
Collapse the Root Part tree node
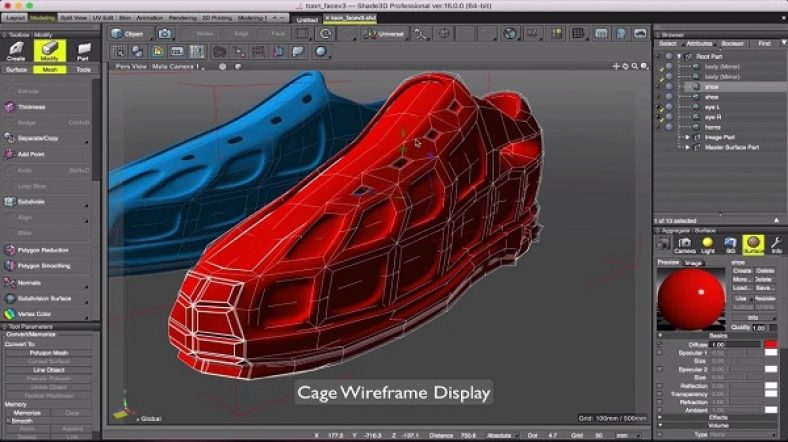679,56
